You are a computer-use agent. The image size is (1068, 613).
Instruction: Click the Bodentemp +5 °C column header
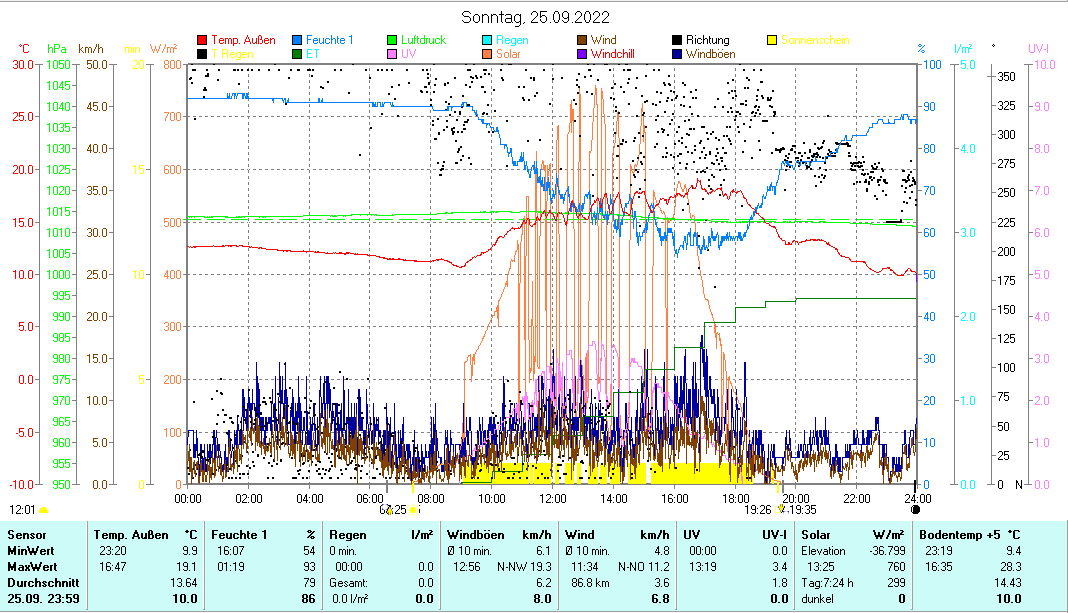coord(956,535)
